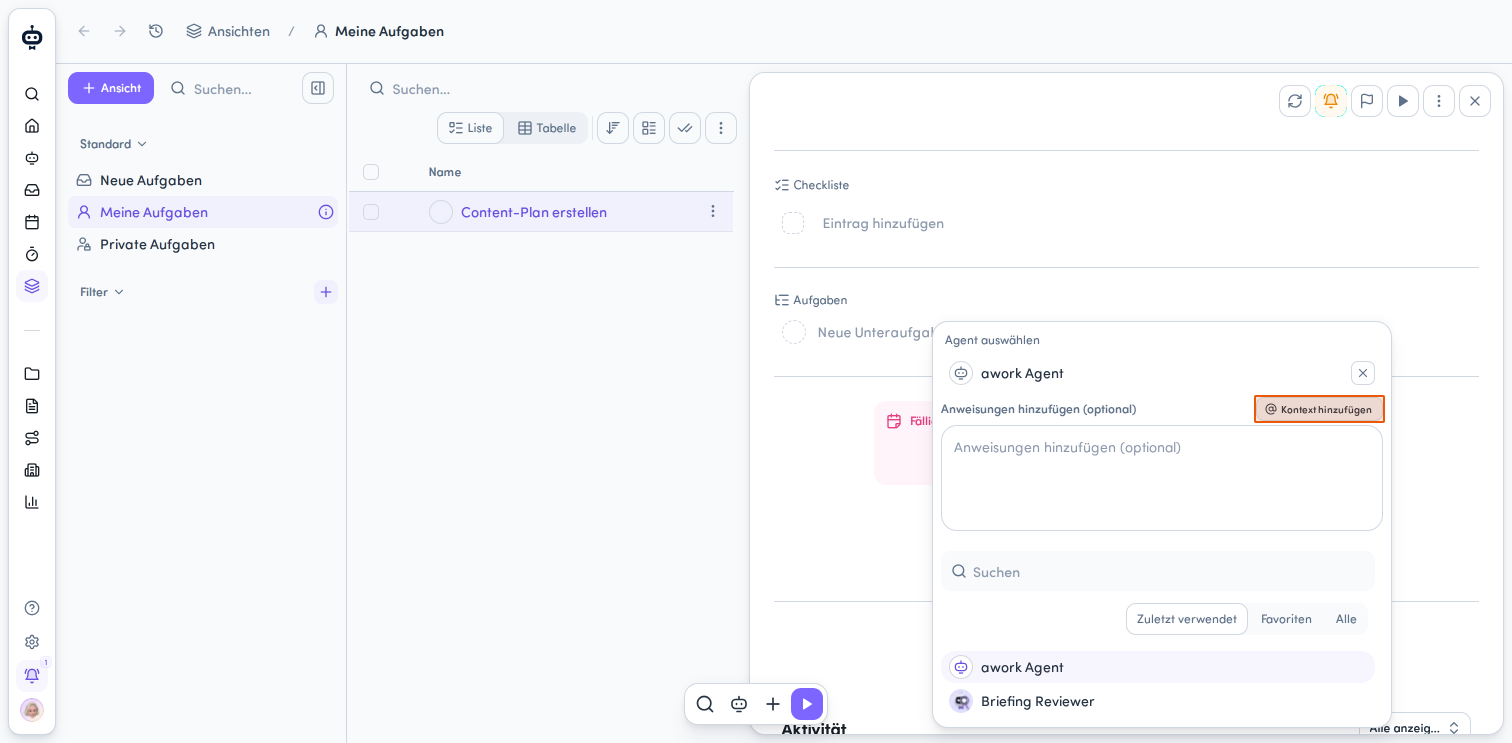The width and height of the screenshot is (1512, 743).
Task: Click the Ansicht add view button
Action: coord(111,88)
